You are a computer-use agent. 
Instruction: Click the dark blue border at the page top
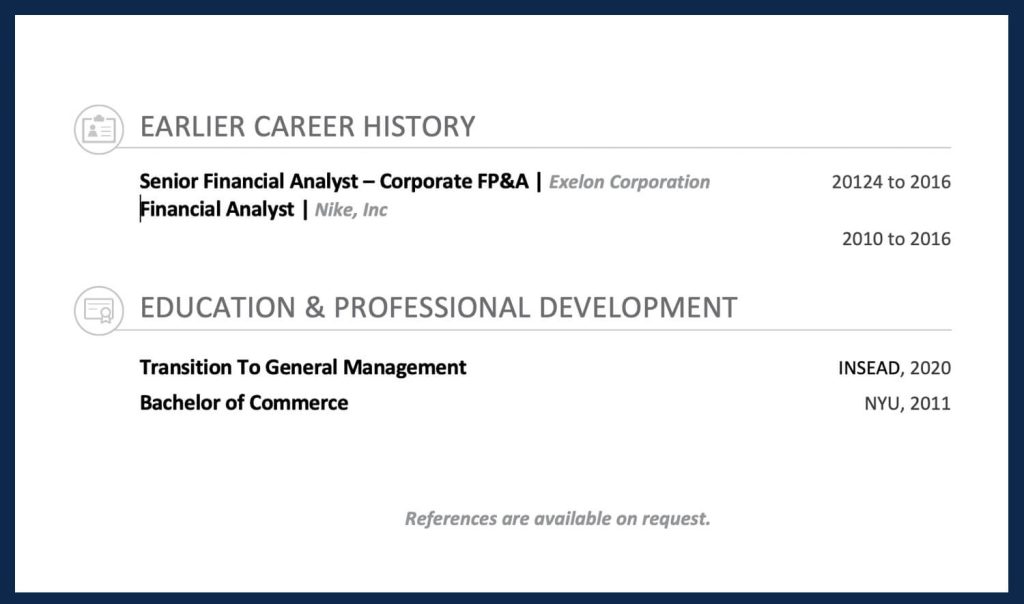click(x=512, y=7)
